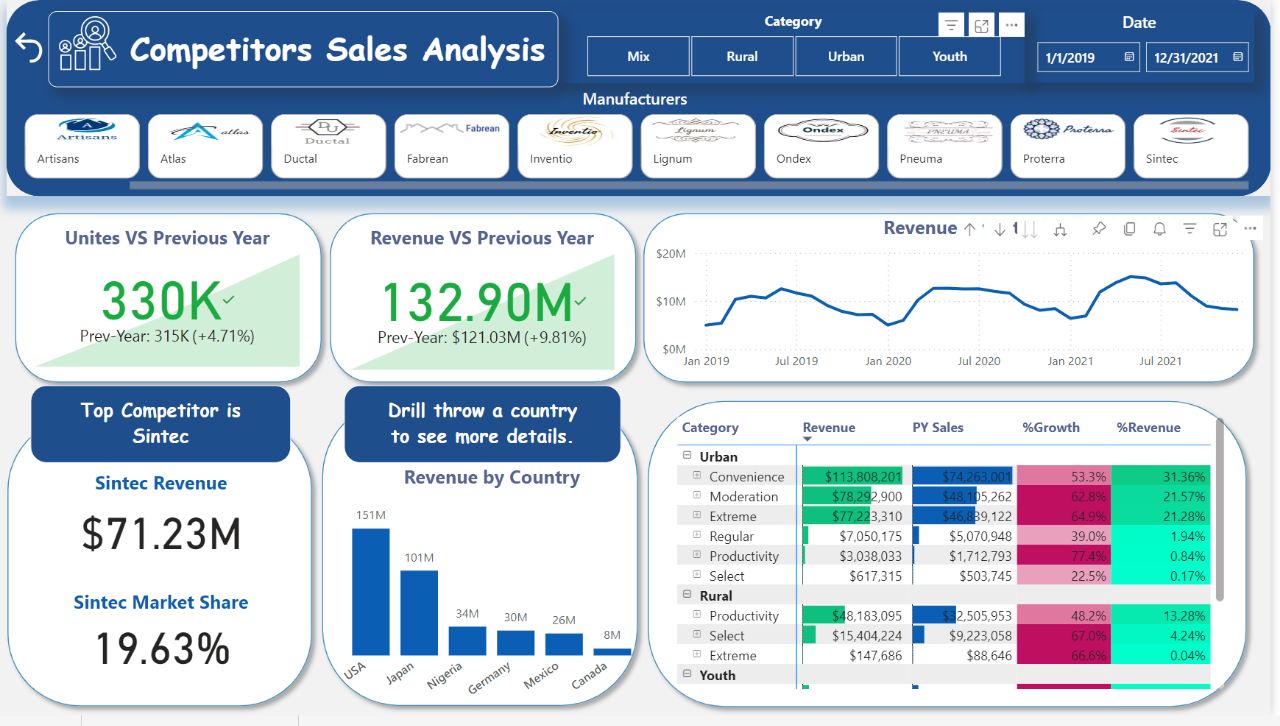Viewport: 1280px width, 726px height.
Task: Open more options on Revenue chart
Action: pyautogui.click(x=1250, y=229)
